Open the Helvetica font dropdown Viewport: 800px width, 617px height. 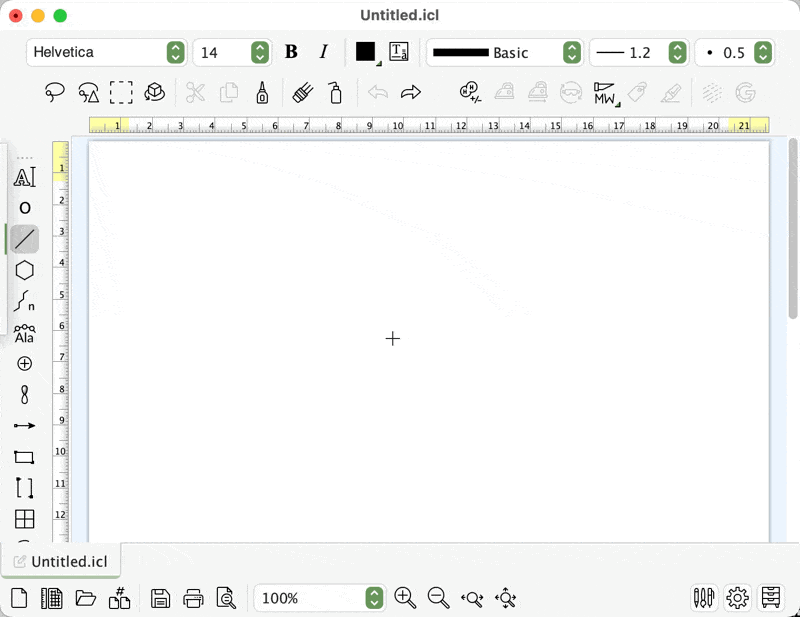click(106, 52)
